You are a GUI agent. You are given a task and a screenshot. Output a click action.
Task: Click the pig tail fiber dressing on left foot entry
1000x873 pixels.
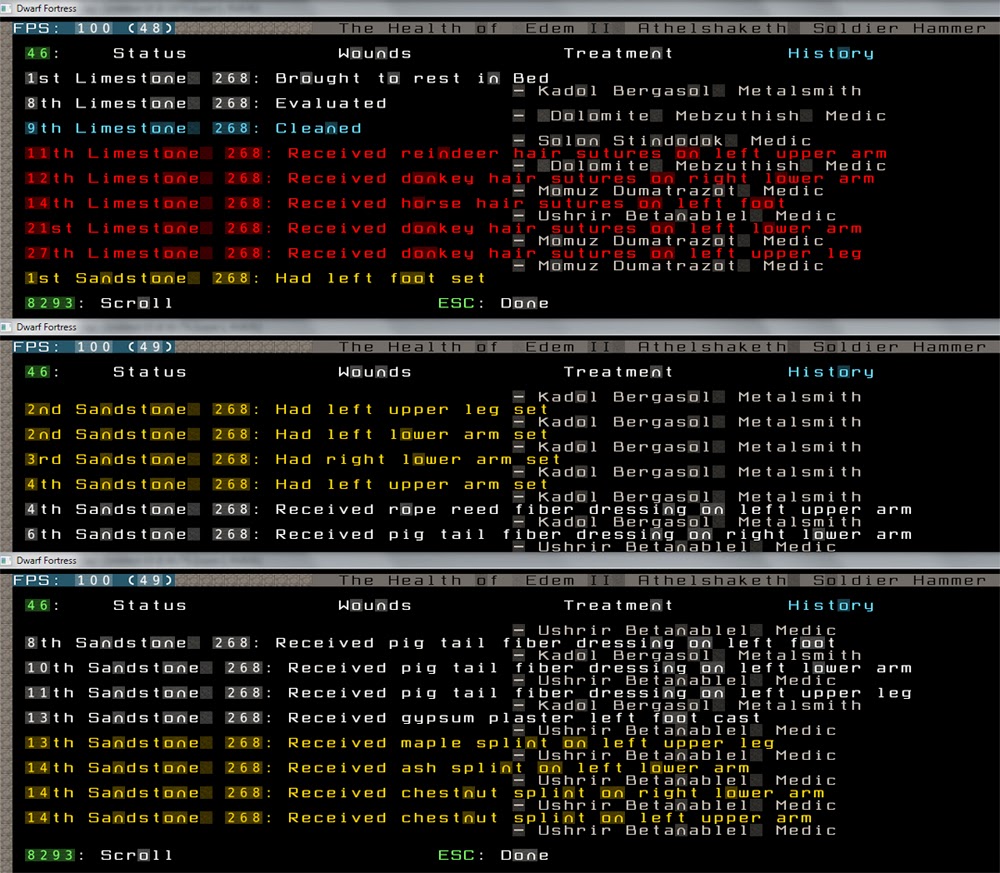pyautogui.click(x=430, y=643)
